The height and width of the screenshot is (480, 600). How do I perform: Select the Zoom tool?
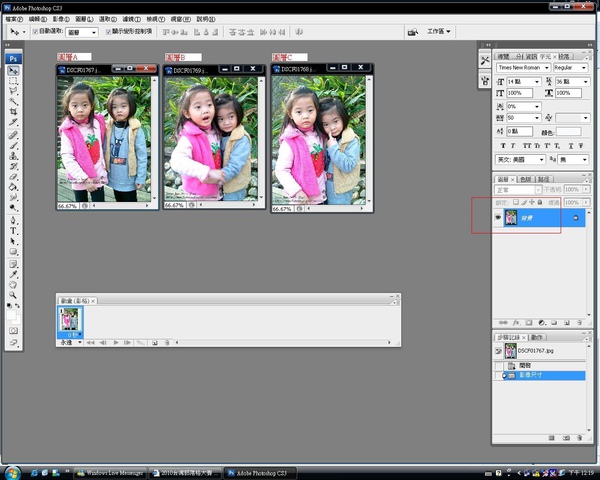[13, 295]
